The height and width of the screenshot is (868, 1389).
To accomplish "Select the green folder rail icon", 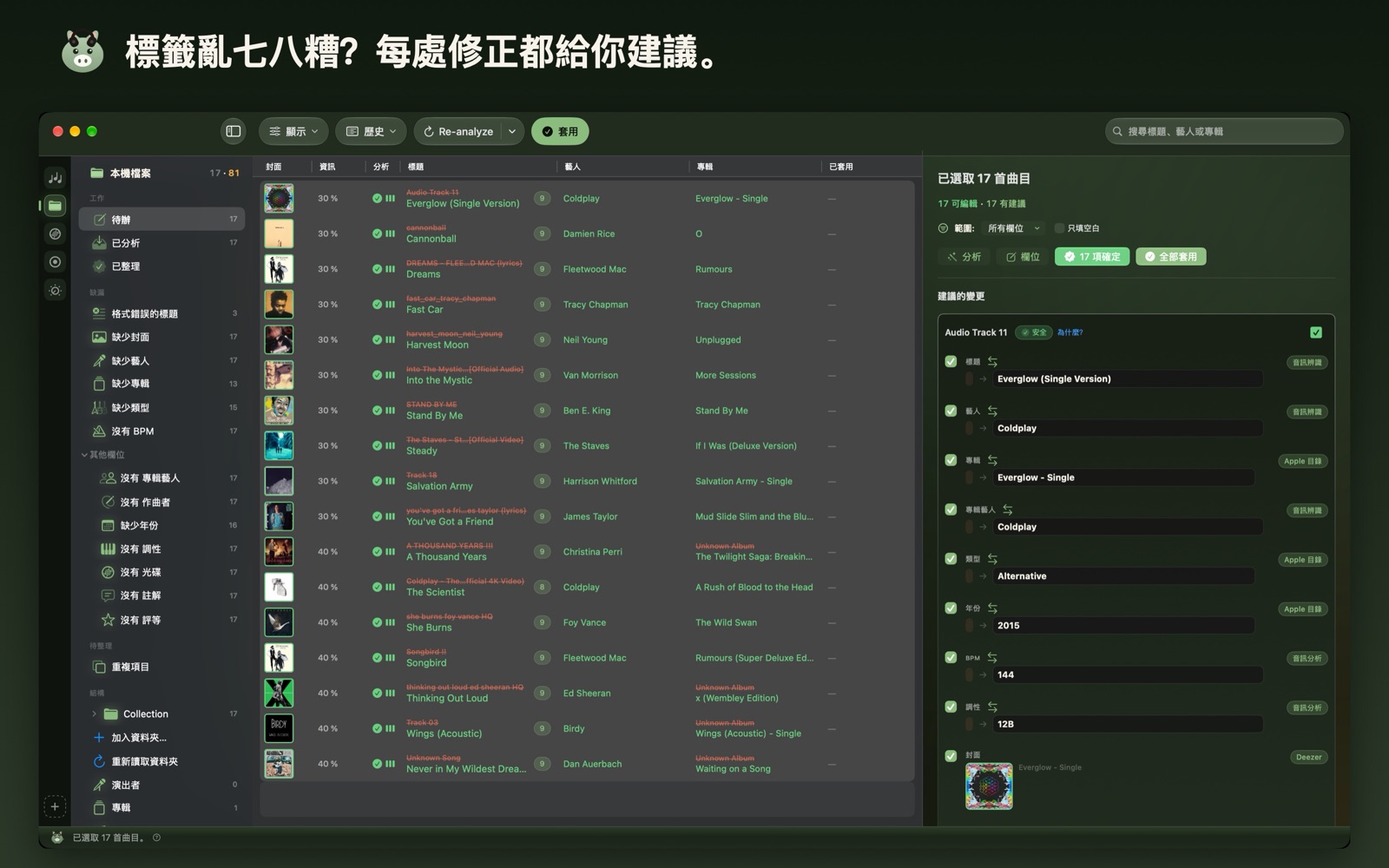I will (x=55, y=206).
